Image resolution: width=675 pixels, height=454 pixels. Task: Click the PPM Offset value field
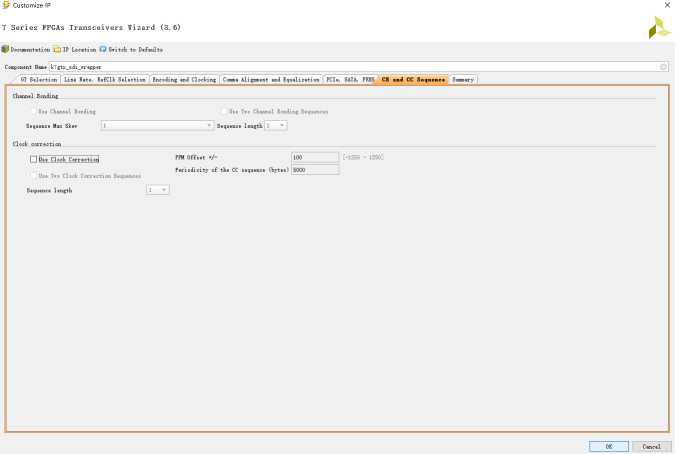(x=315, y=158)
